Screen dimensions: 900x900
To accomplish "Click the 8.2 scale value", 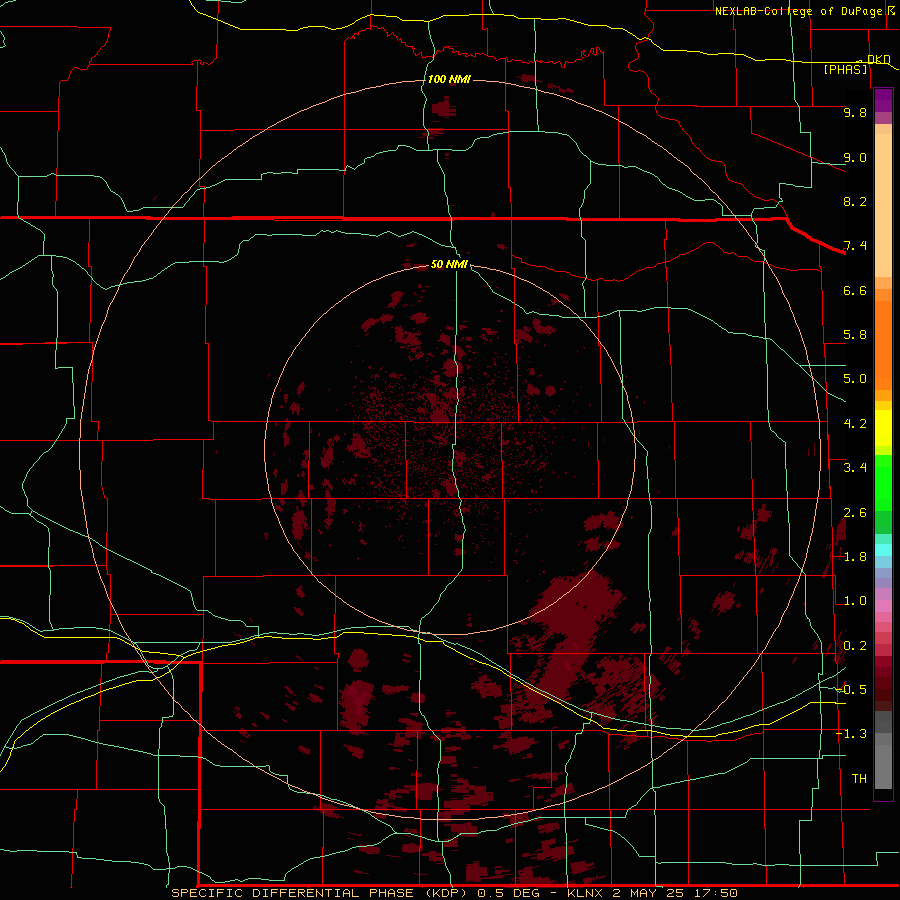I will point(855,201).
